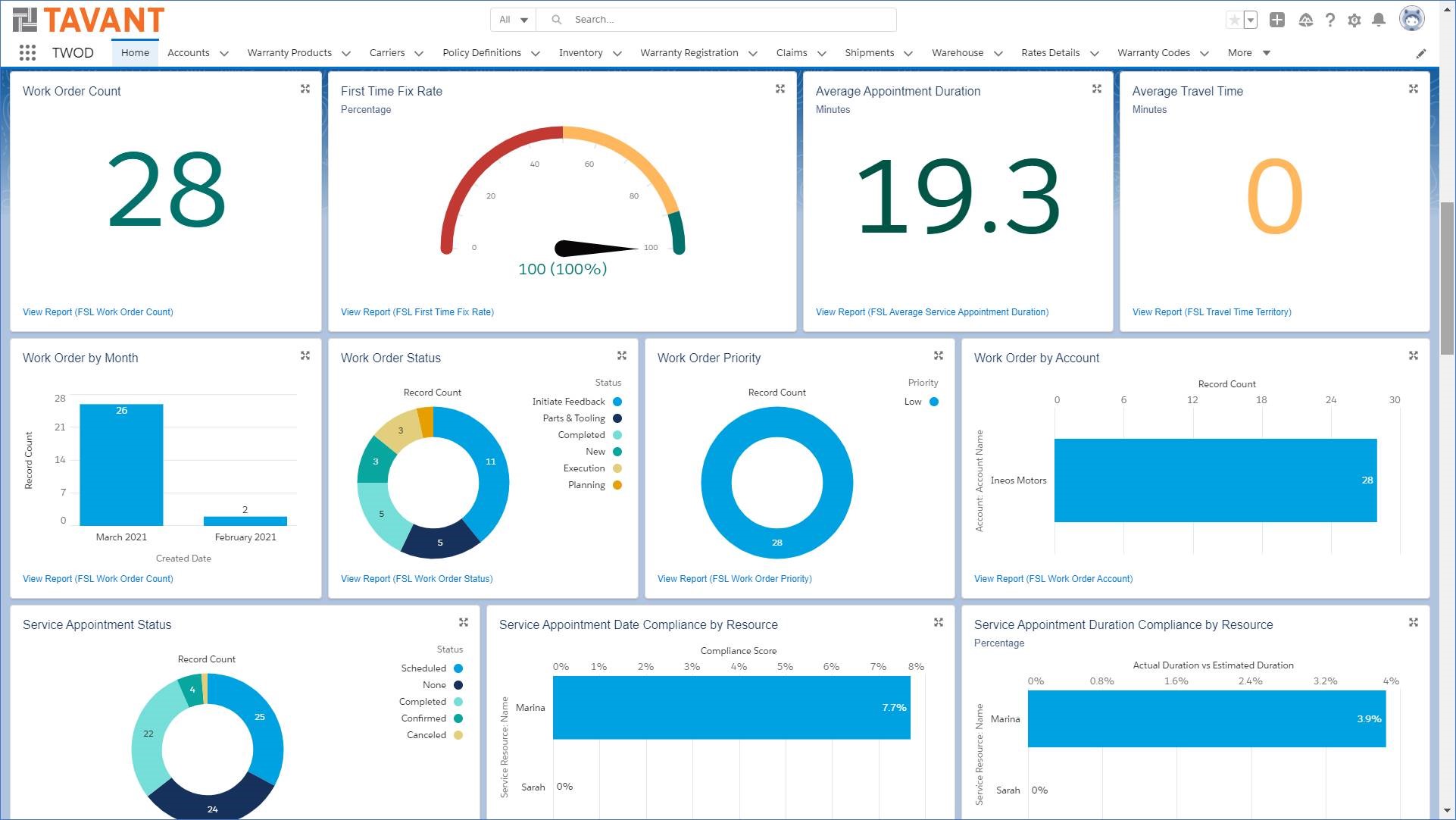Toggle the Initiate Feedback legend item
The height and width of the screenshot is (820, 1456).
click(570, 402)
